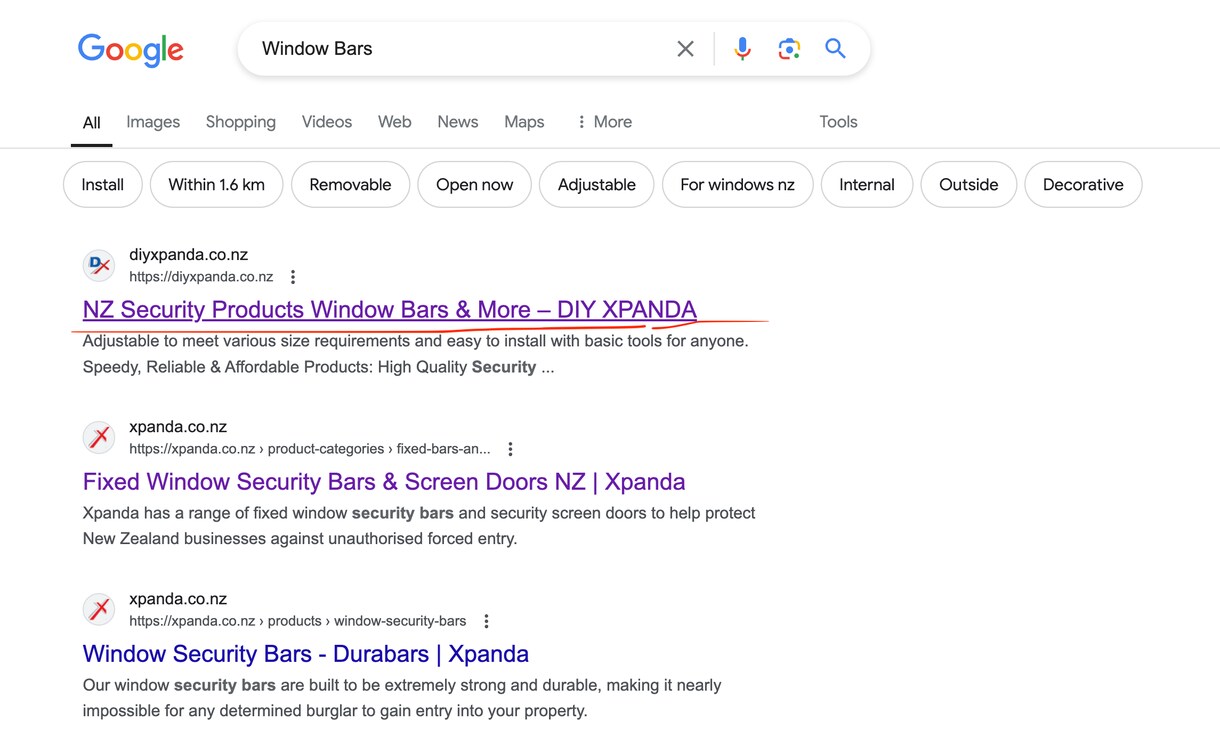This screenshot has height=745, width=1220.
Task: Go to the News tab
Action: [457, 122]
